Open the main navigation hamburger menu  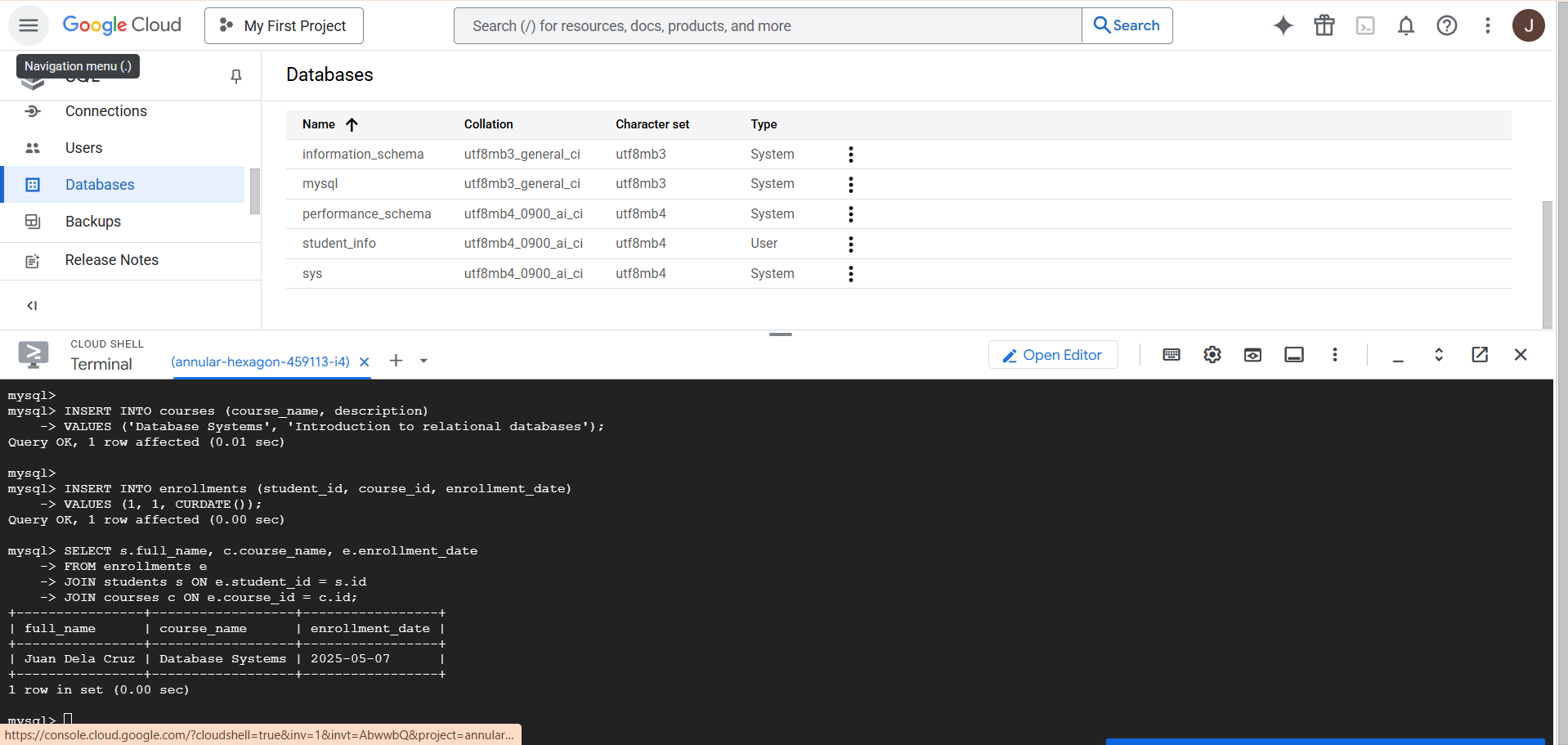[x=29, y=25]
